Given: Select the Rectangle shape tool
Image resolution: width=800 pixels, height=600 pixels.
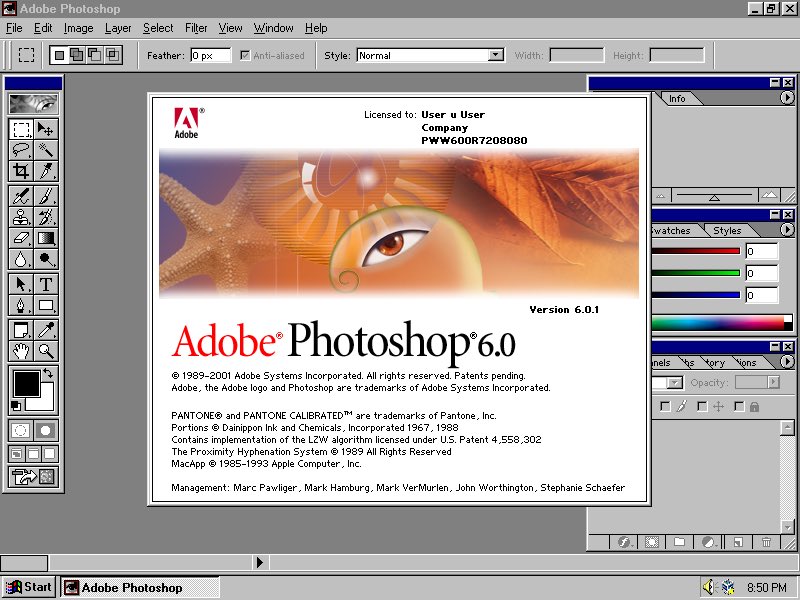Looking at the screenshot, I should tap(46, 305).
